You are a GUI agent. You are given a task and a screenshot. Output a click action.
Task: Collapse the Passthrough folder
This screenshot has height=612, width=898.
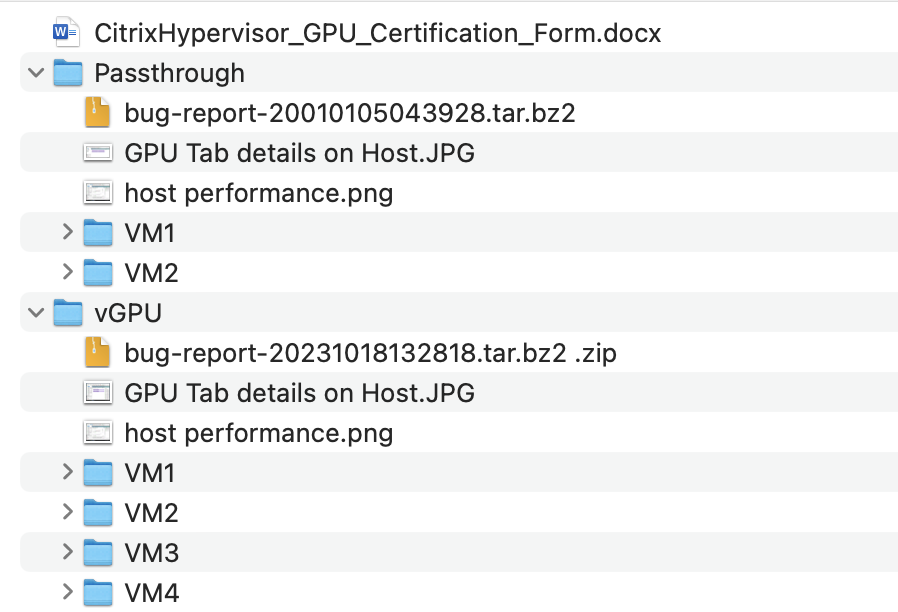pyautogui.click(x=36, y=73)
